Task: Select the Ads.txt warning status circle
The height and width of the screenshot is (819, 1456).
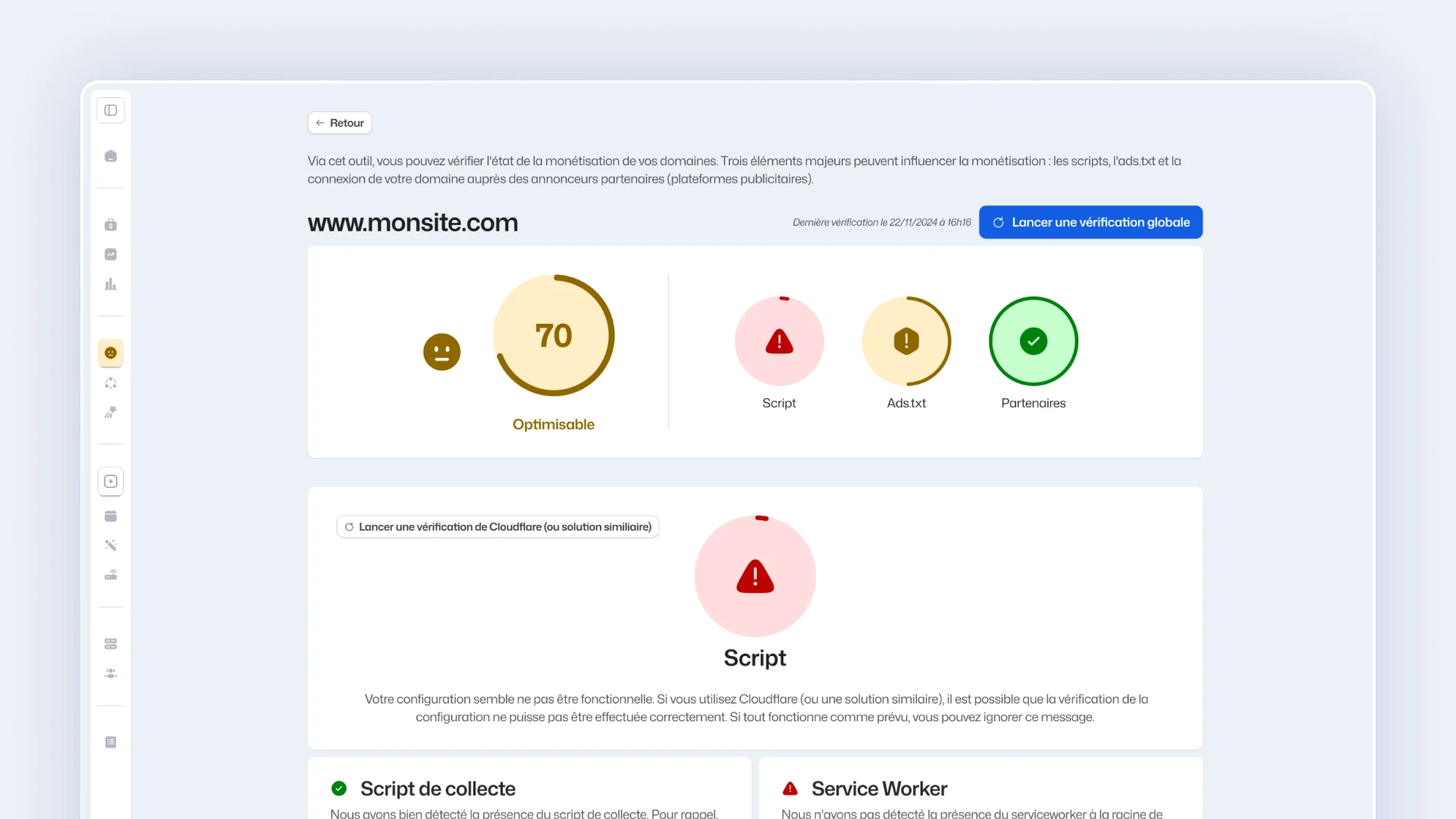Action: click(x=906, y=341)
